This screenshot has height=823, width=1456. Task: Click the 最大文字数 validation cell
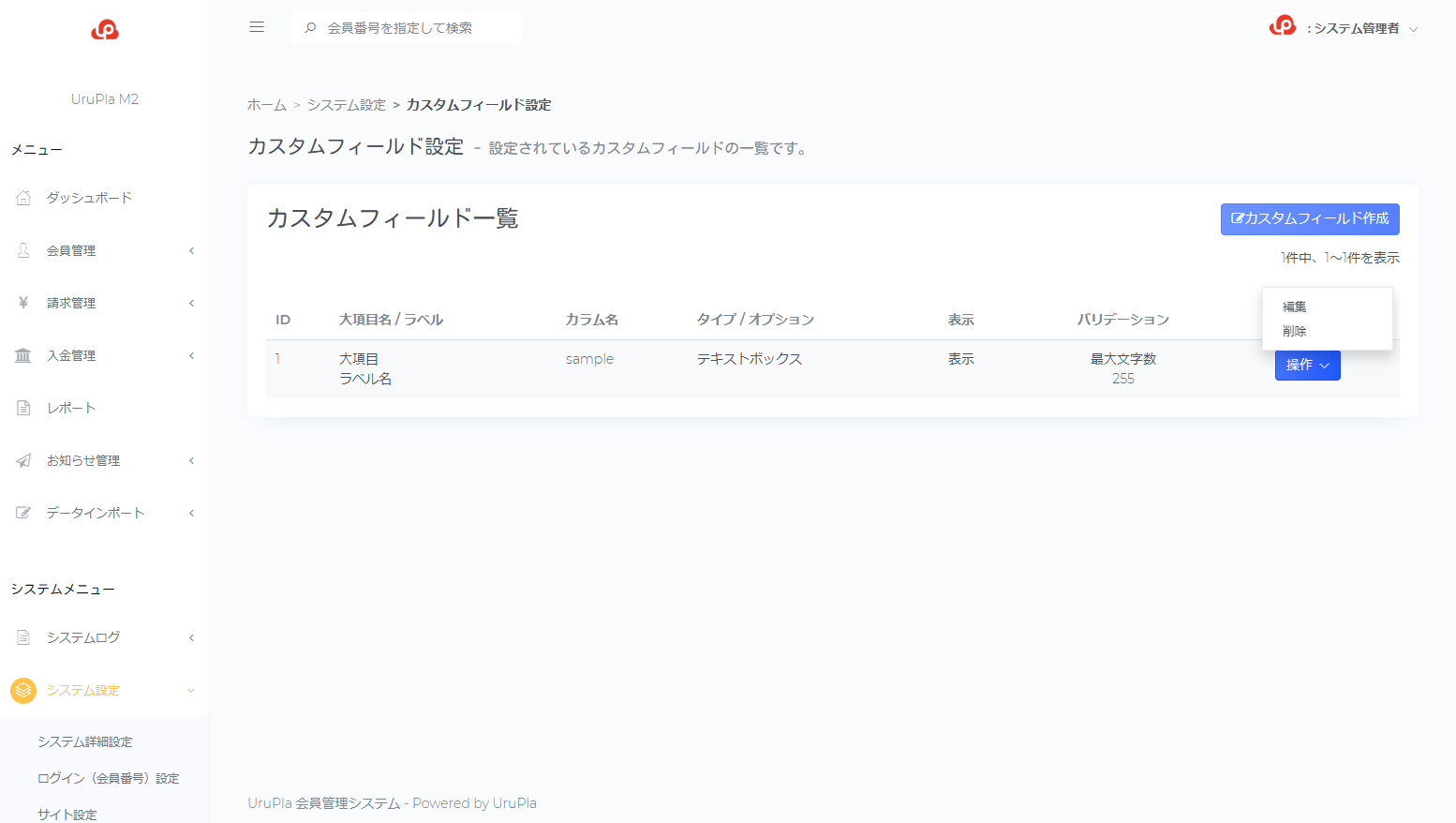(1123, 359)
